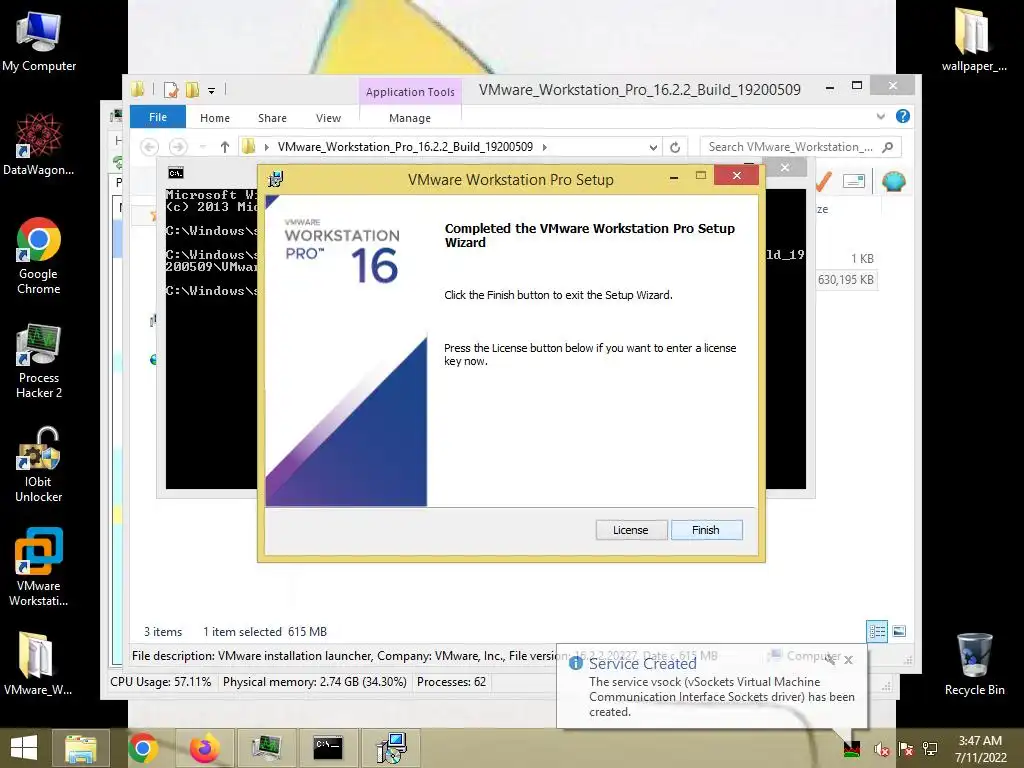Open the Recycle Bin
The width and height of the screenshot is (1024, 768).
974,665
